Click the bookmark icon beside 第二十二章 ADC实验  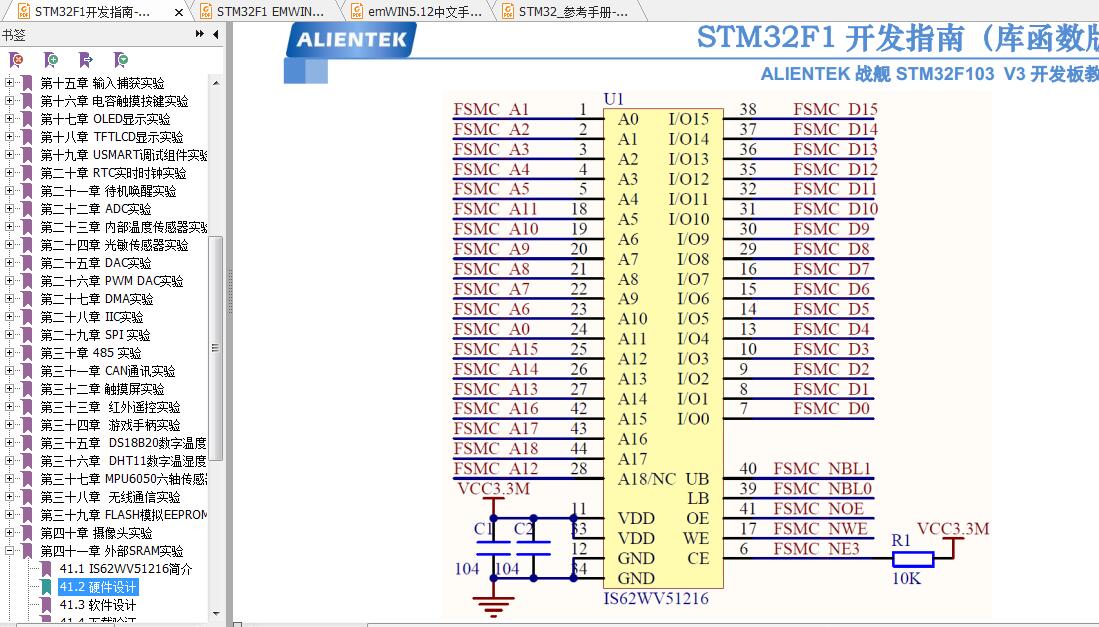pyautogui.click(x=27, y=209)
